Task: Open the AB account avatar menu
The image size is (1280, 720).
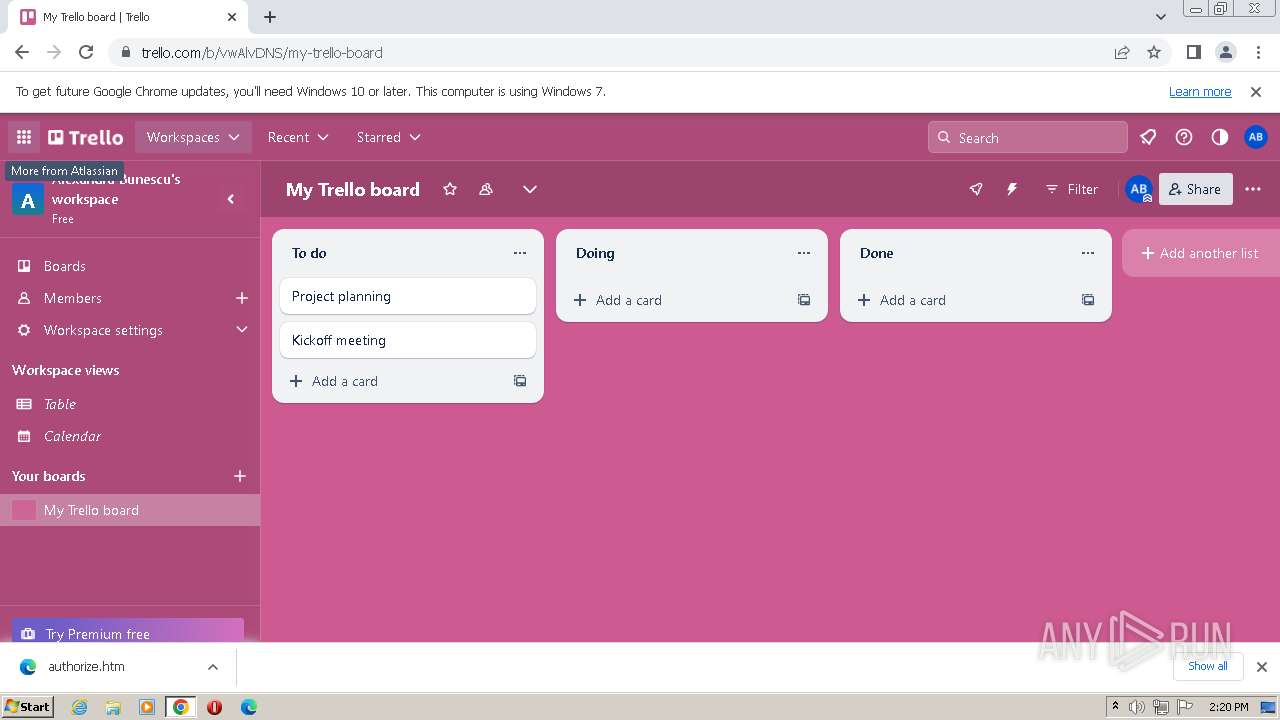Action: [1256, 137]
